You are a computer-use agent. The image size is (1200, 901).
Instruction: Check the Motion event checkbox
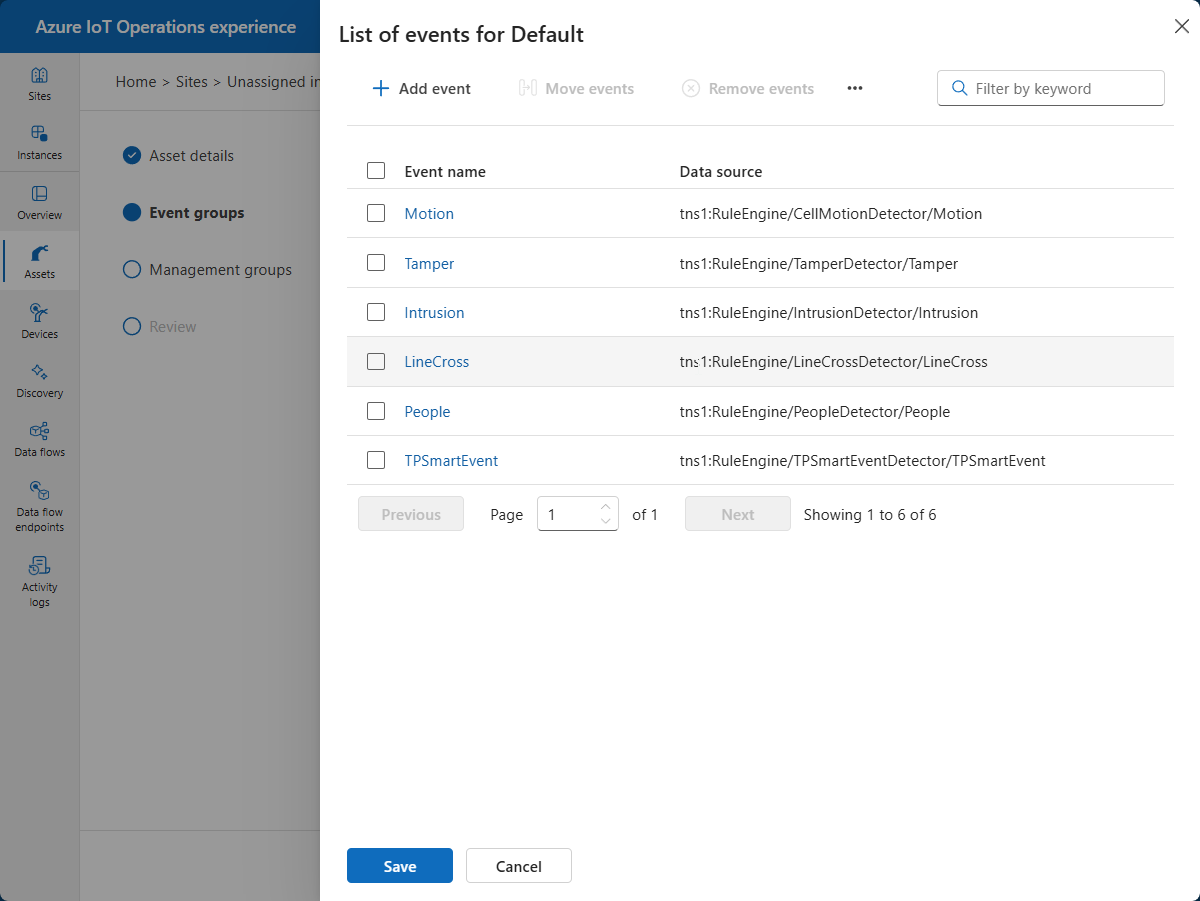click(x=376, y=213)
